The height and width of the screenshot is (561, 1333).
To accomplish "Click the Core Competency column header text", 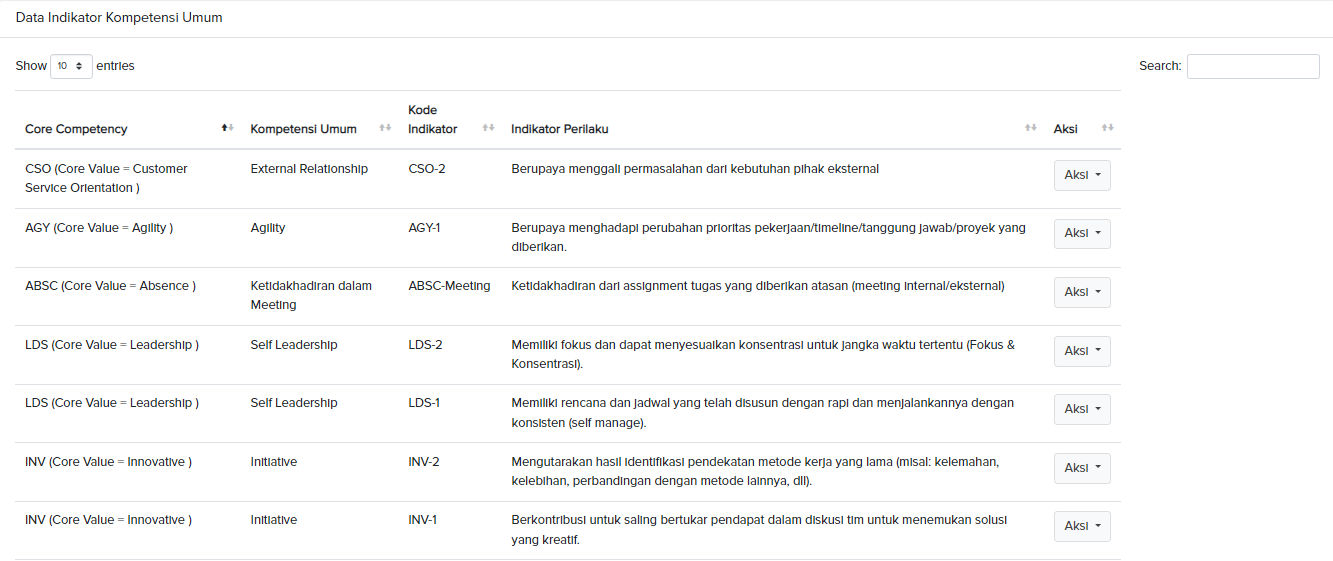I will tap(76, 129).
